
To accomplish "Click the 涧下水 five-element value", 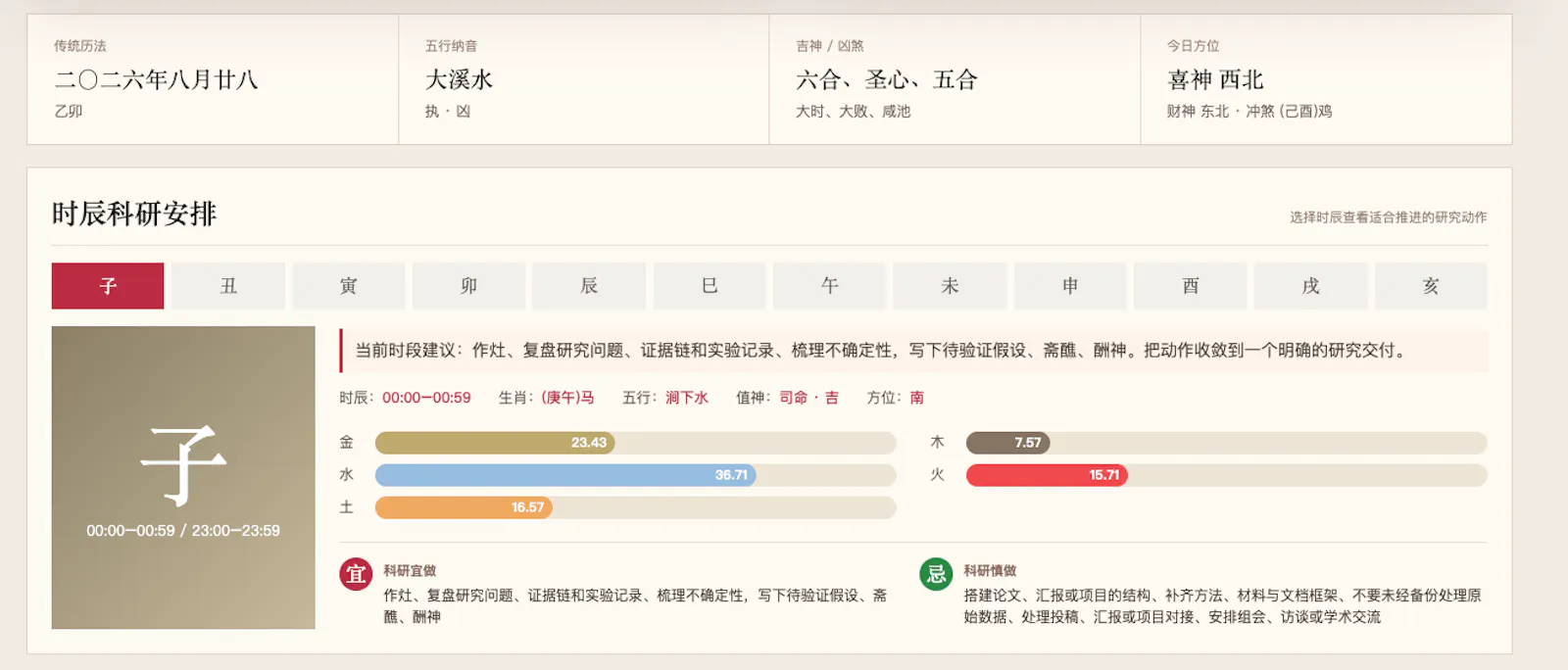I will tap(687, 398).
